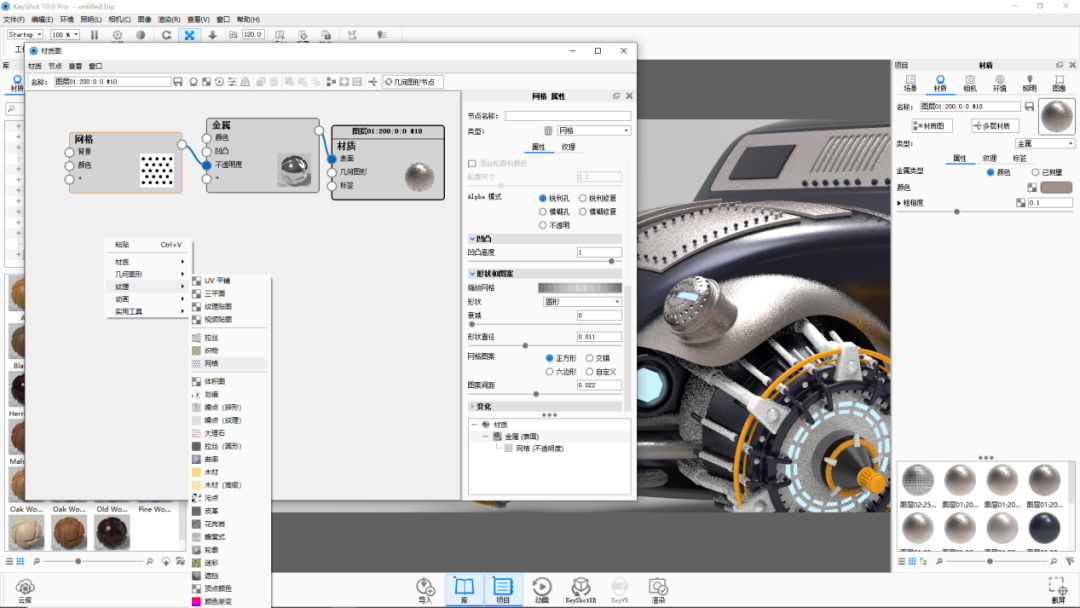Click the down arrow icon in main toolbar

point(212,34)
